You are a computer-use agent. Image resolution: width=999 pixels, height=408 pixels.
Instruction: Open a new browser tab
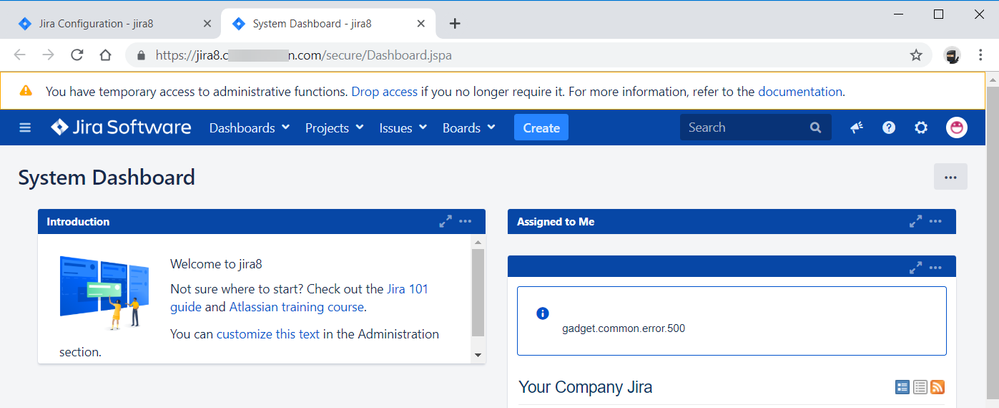click(x=454, y=24)
